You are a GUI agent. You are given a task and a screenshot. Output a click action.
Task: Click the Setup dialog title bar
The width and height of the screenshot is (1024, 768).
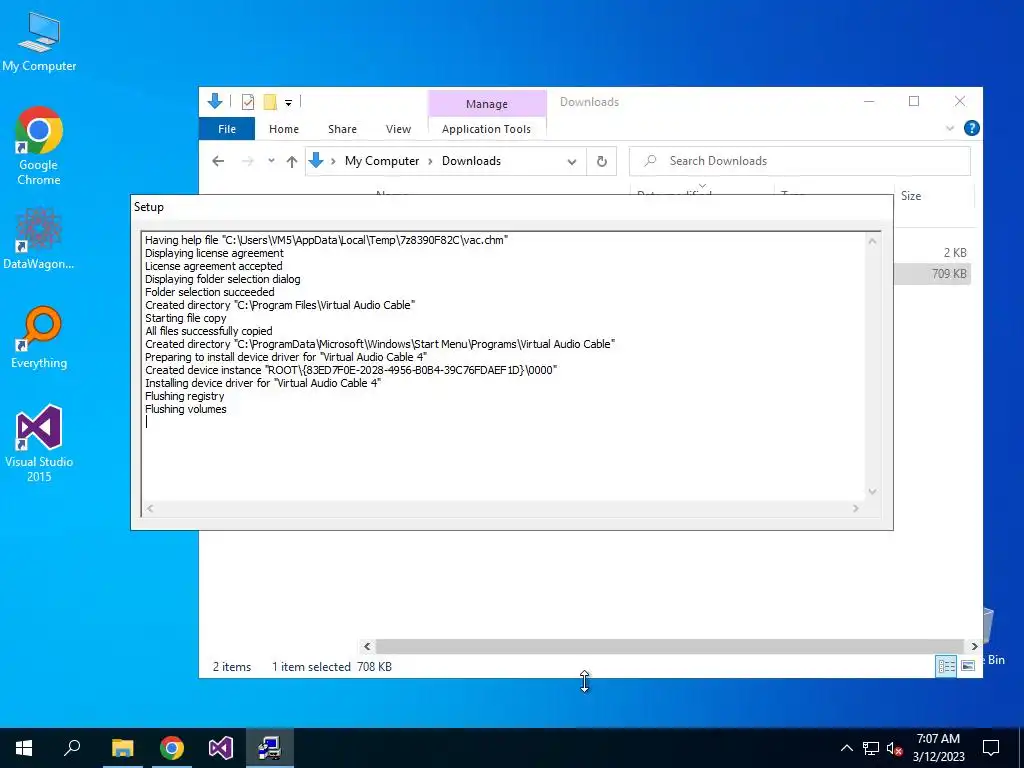point(512,207)
